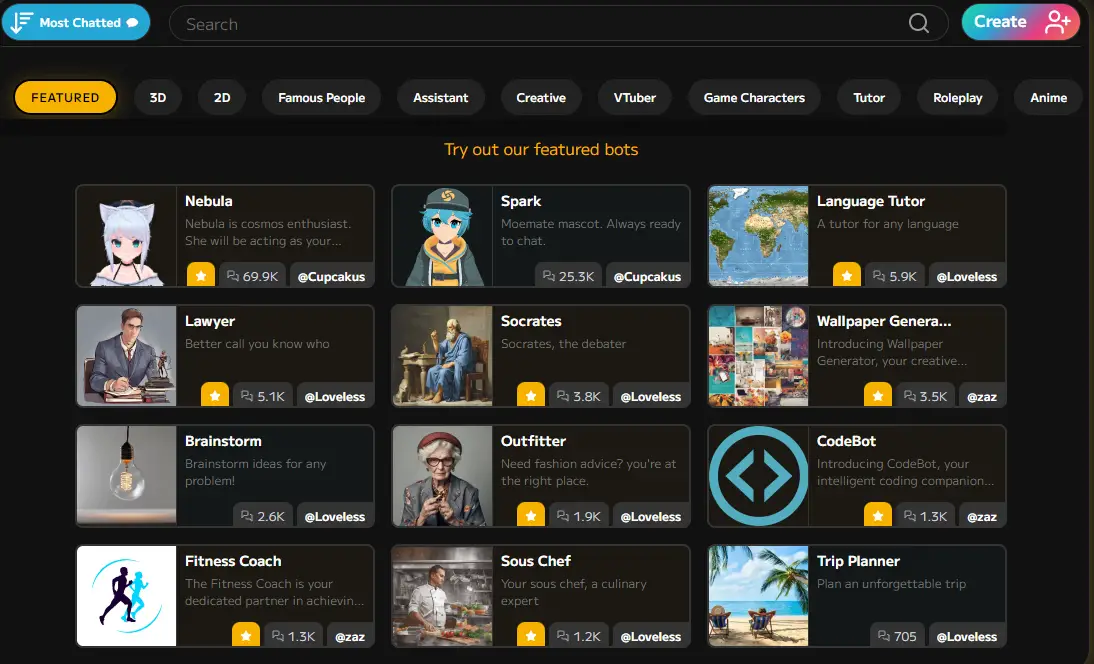This screenshot has width=1094, height=664.
Task: Click the search magnifier icon
Action: point(918,24)
